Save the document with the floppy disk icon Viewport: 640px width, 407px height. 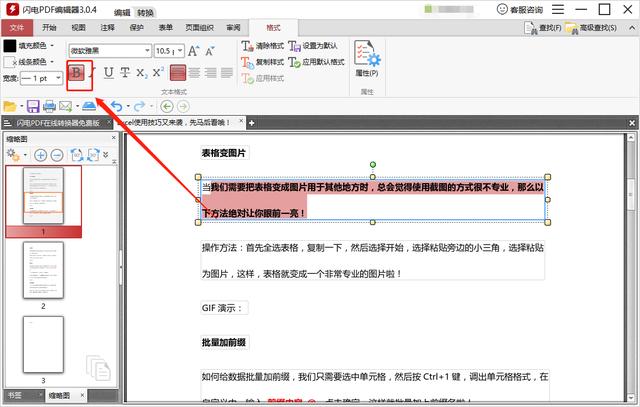33,107
